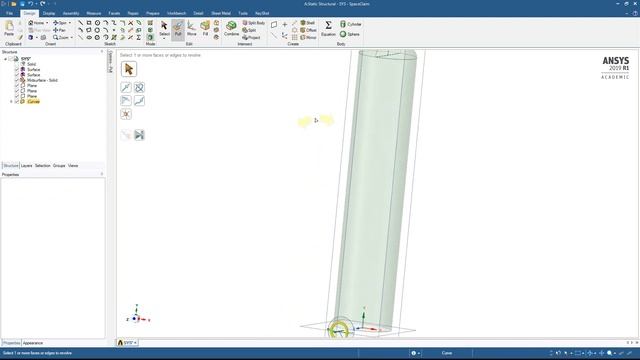640x360 pixels.
Task: Activate the Select tool icon
Action: point(164,26)
